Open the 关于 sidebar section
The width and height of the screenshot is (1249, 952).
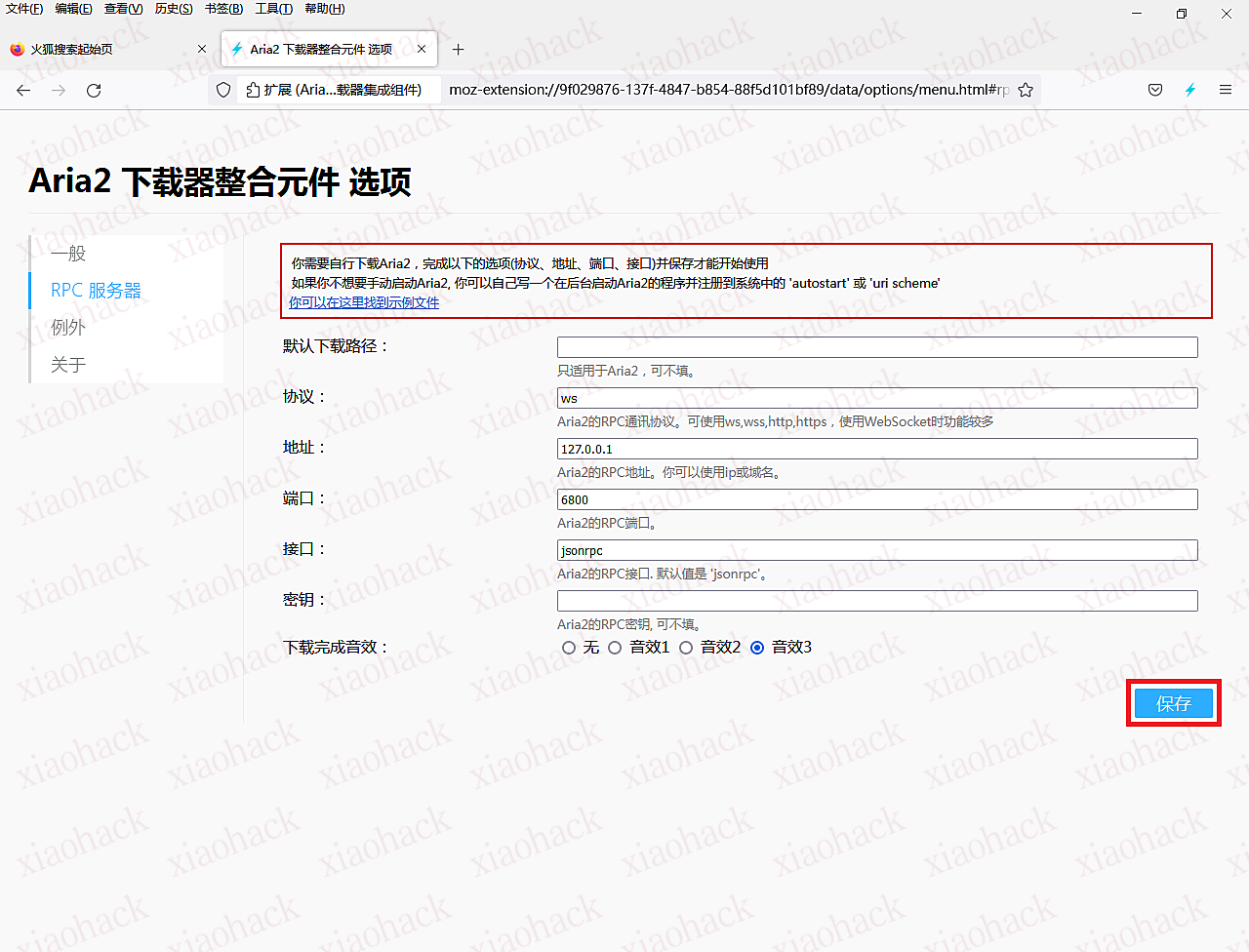(128, 365)
